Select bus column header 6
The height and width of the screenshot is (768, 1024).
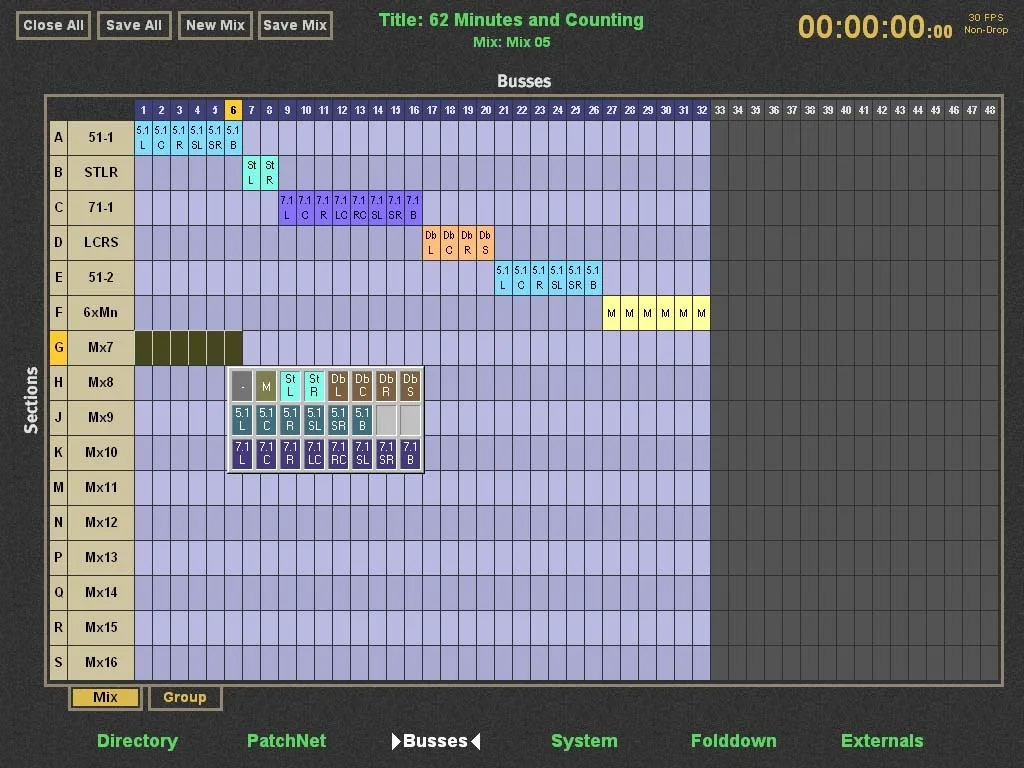pos(233,110)
